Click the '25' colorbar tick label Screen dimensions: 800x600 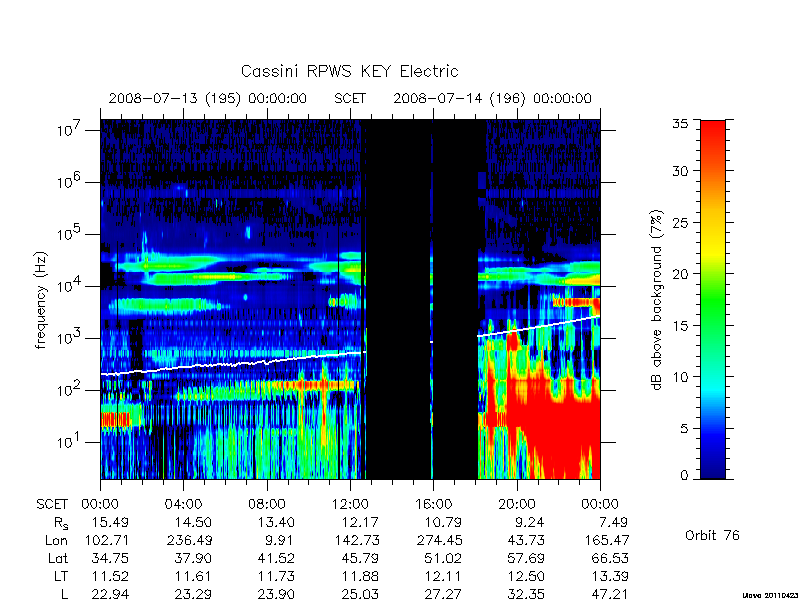680,222
